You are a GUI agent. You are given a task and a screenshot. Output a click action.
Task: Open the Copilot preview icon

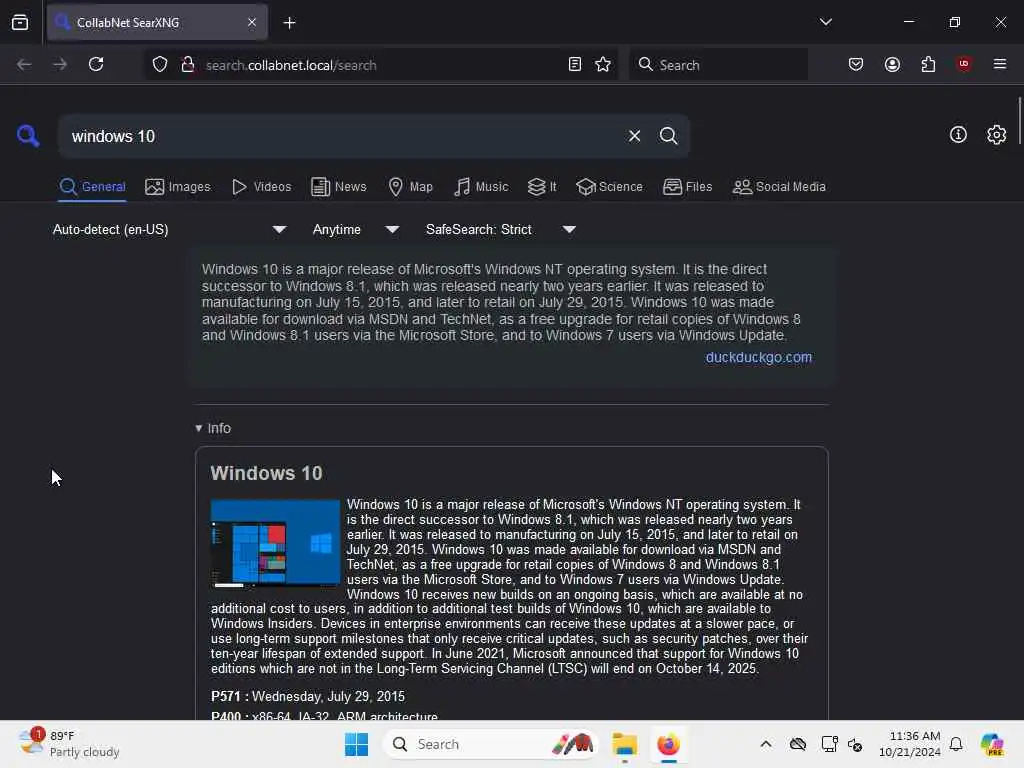click(992, 744)
